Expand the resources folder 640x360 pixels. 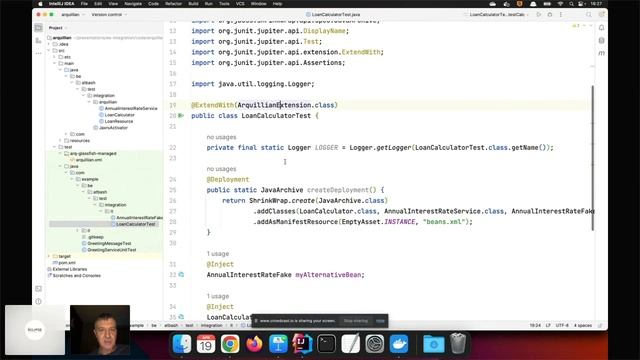pos(61,140)
